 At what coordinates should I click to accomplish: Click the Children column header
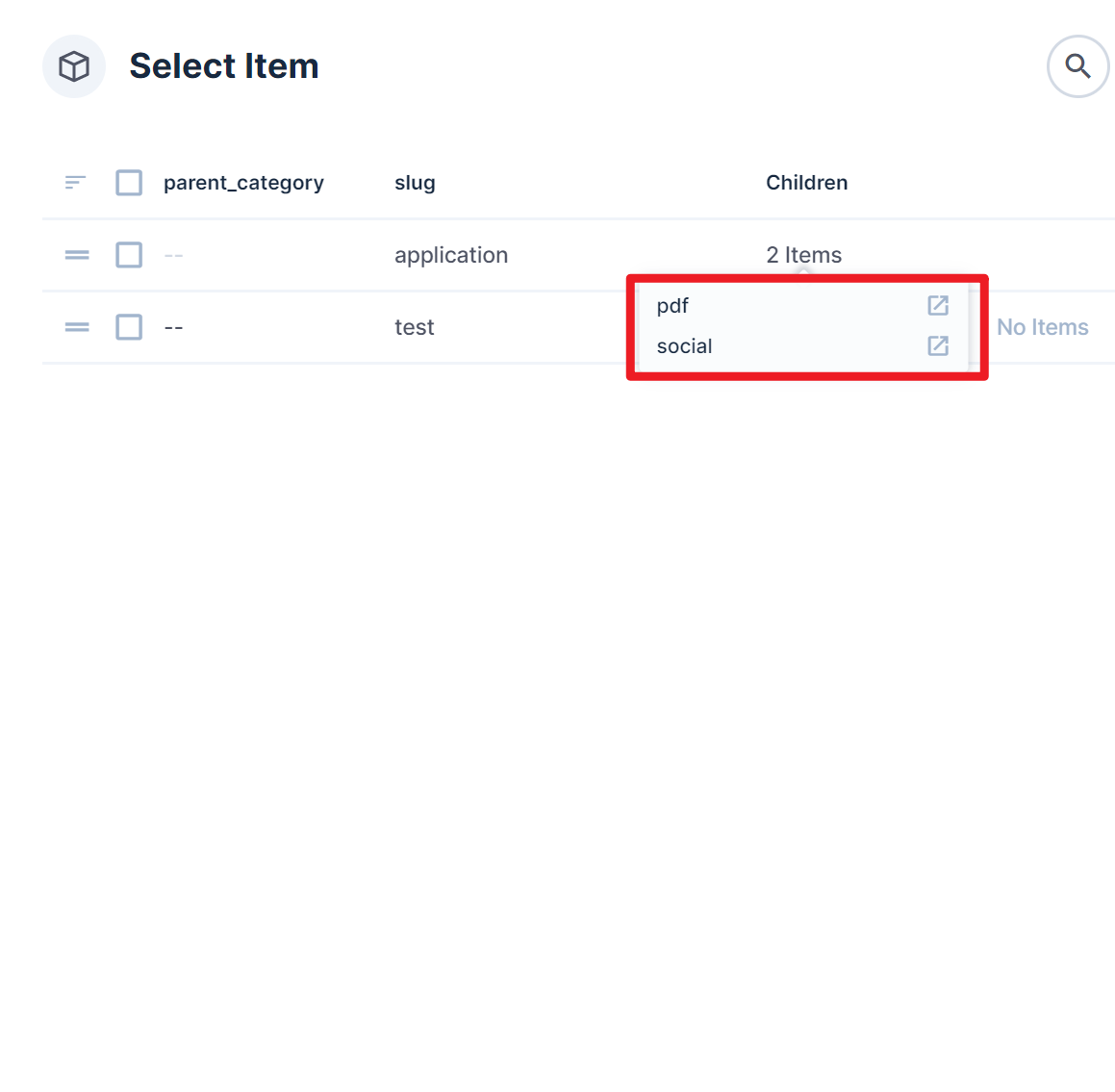(x=806, y=182)
